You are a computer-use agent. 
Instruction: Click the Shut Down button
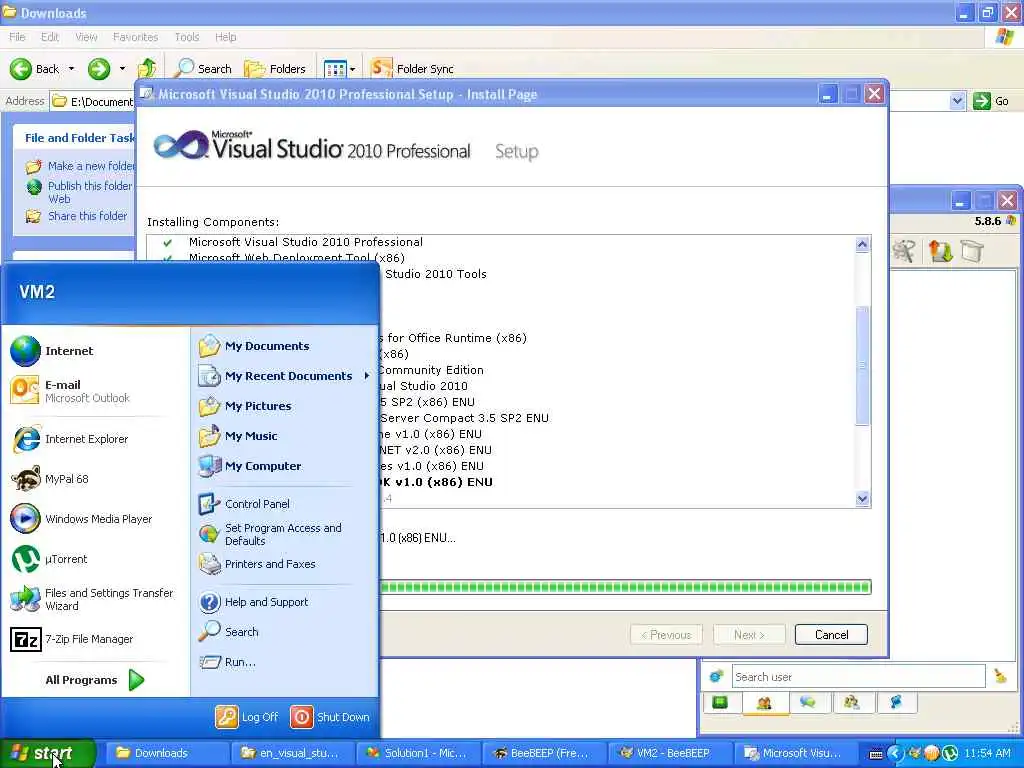[330, 717]
